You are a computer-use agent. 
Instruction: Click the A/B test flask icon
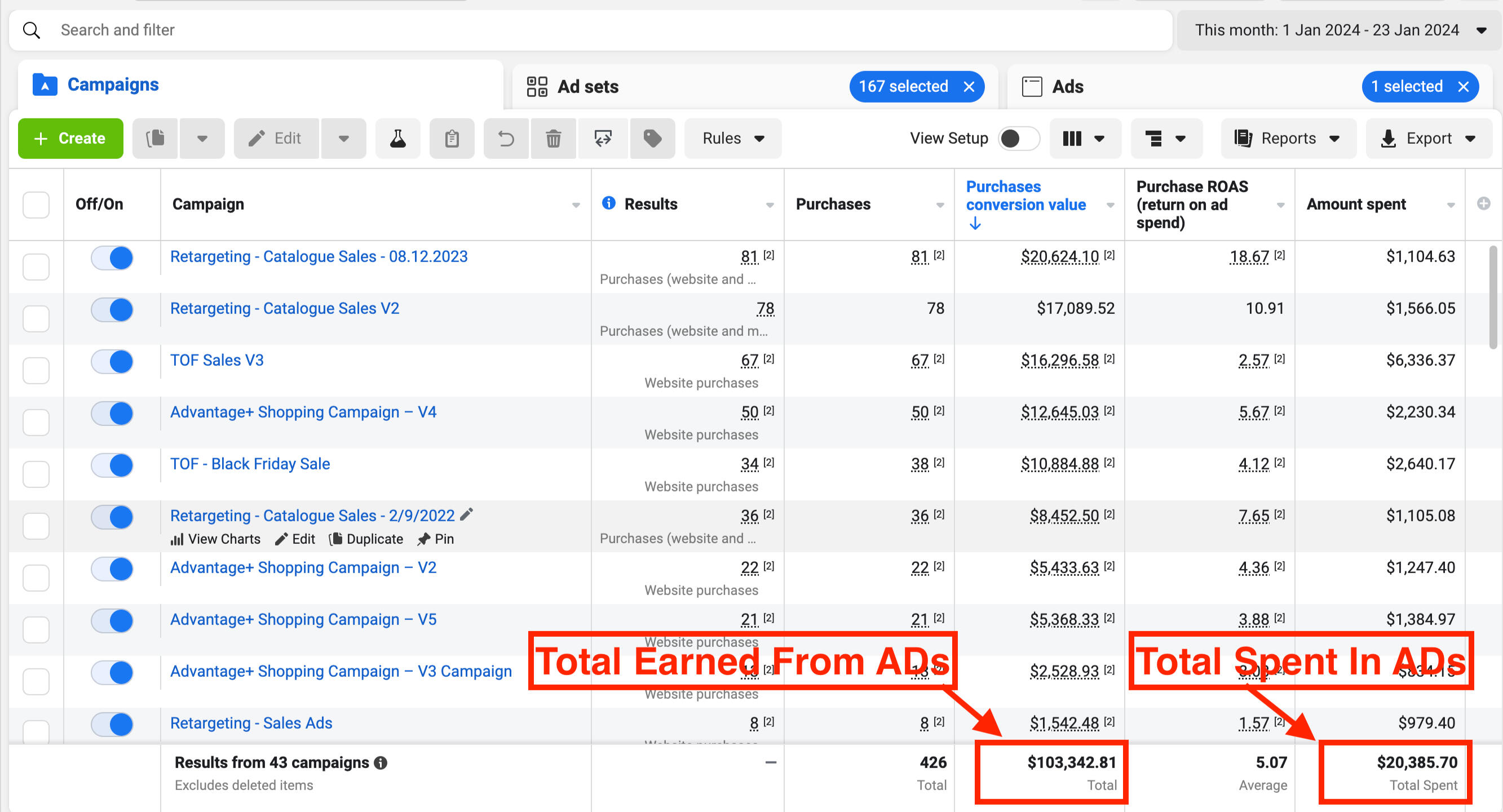(397, 138)
